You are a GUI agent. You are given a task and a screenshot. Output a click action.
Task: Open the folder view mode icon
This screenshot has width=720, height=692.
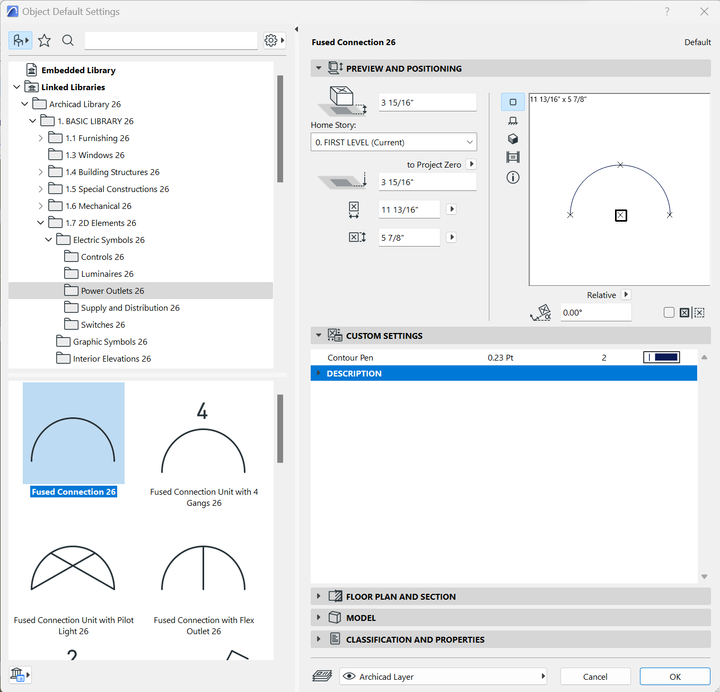pos(20,41)
